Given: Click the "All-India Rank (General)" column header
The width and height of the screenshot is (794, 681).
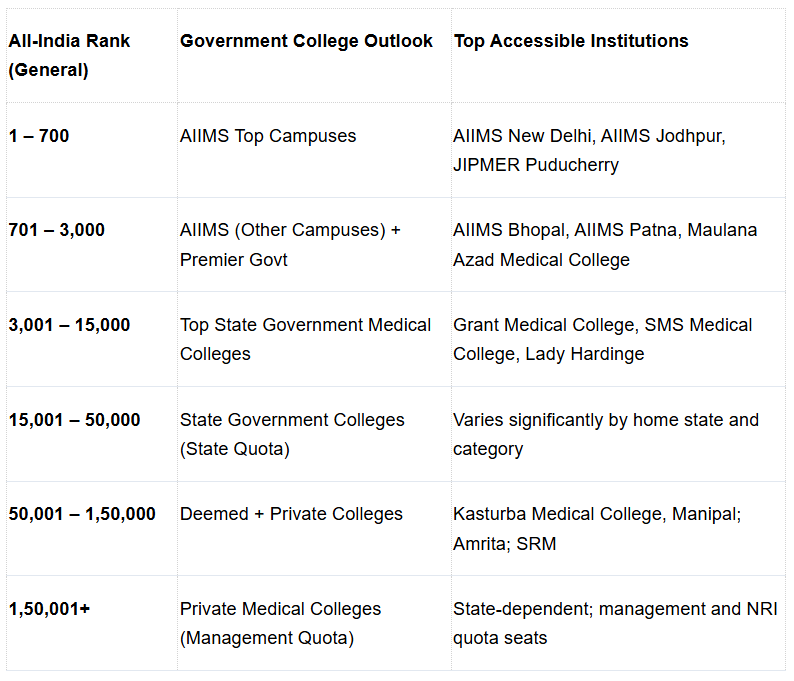Looking at the screenshot, I should click(70, 56).
